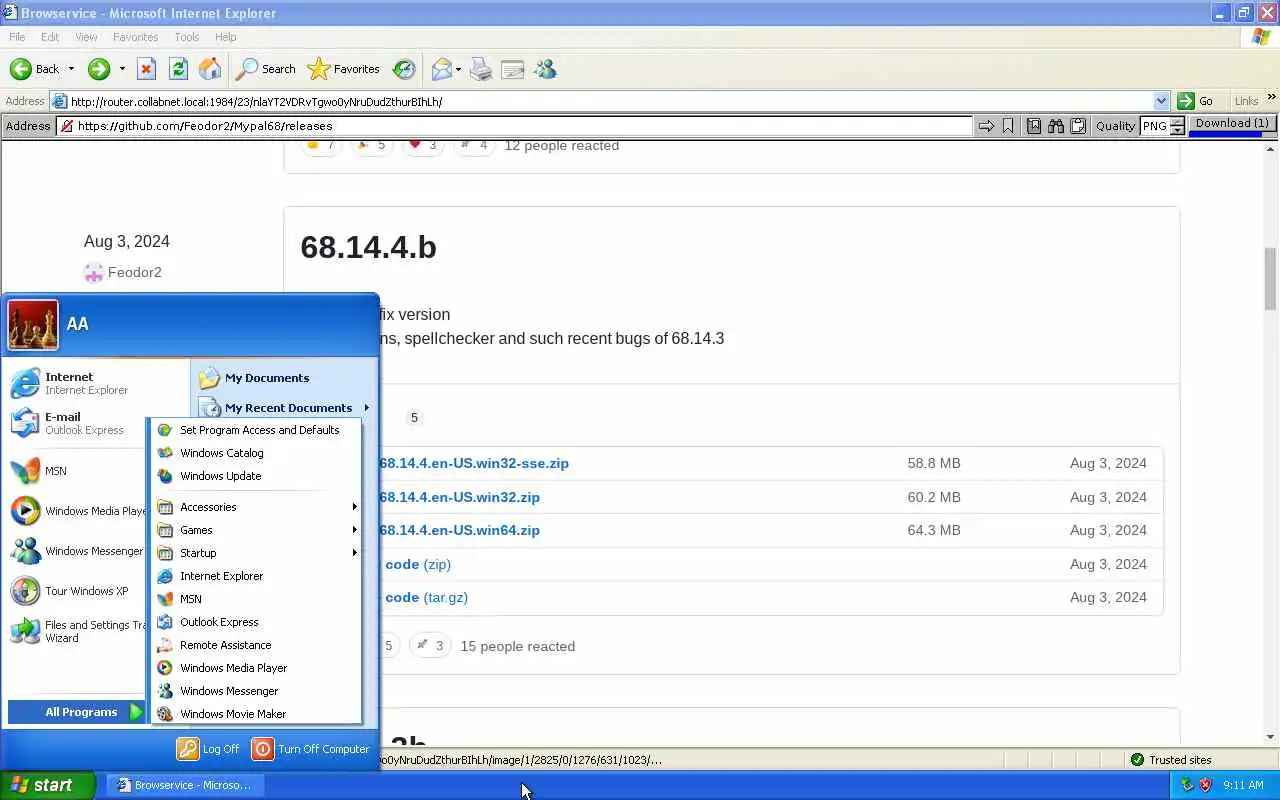Click the Home icon in toolbar
The width and height of the screenshot is (1280, 800).
tap(210, 69)
